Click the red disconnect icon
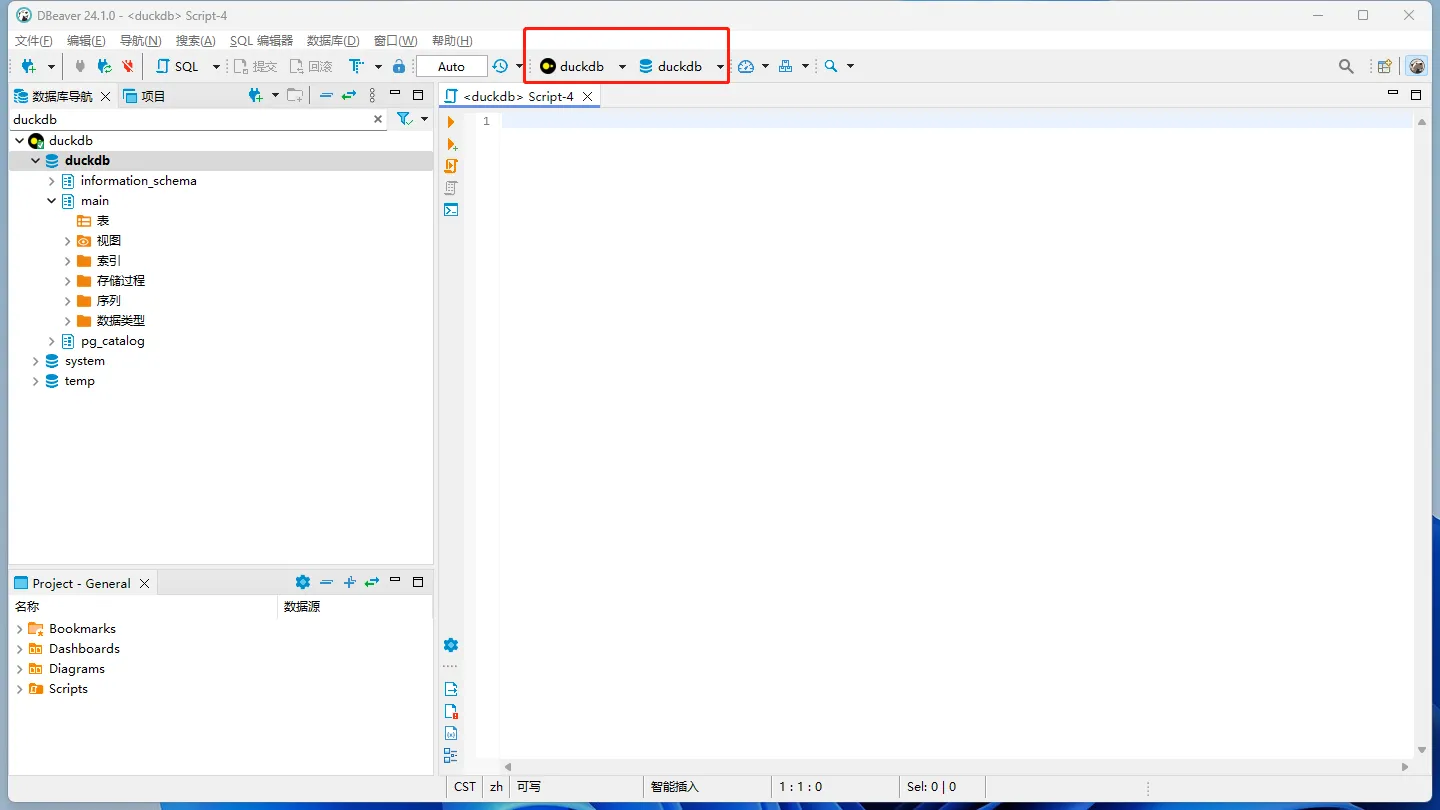The image size is (1440, 810). (x=128, y=66)
